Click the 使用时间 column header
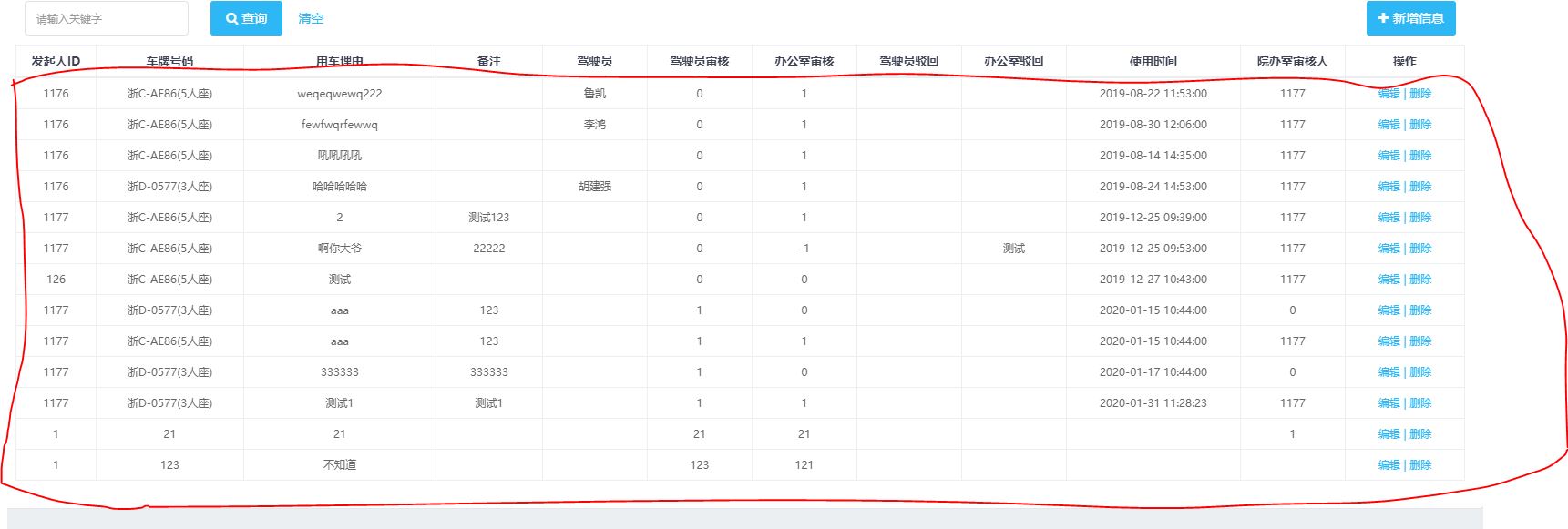 [1153, 61]
